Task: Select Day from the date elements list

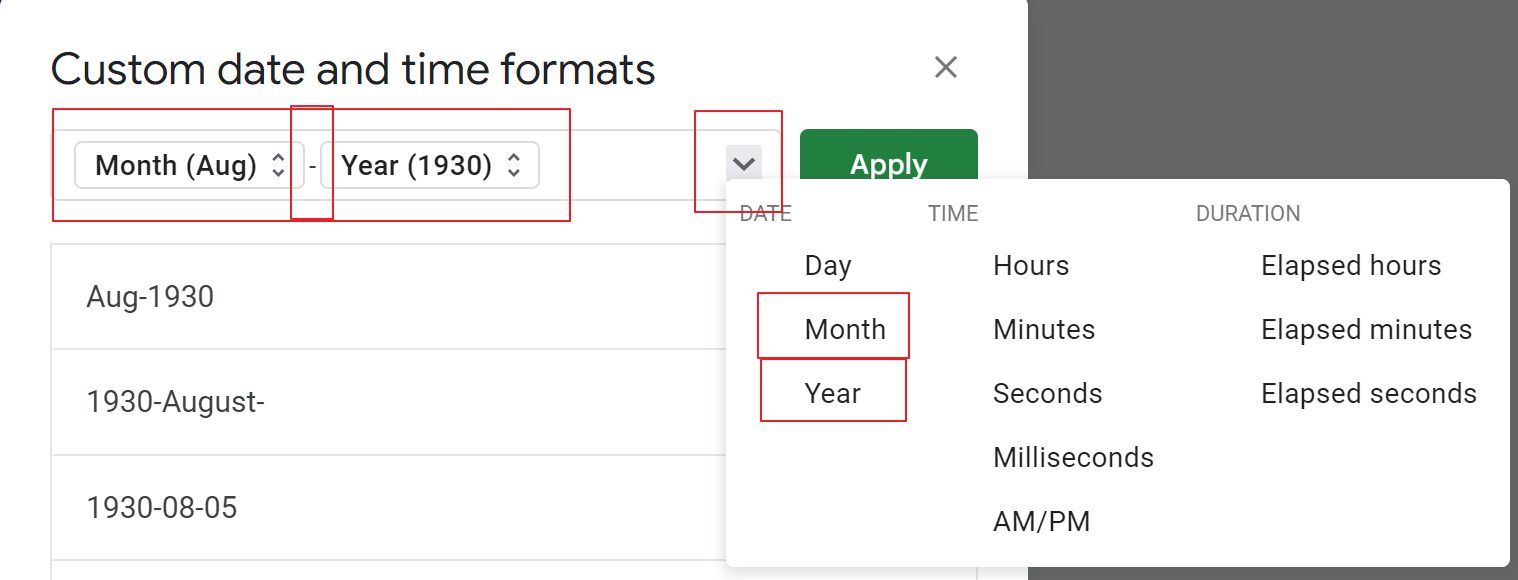Action: (x=827, y=265)
